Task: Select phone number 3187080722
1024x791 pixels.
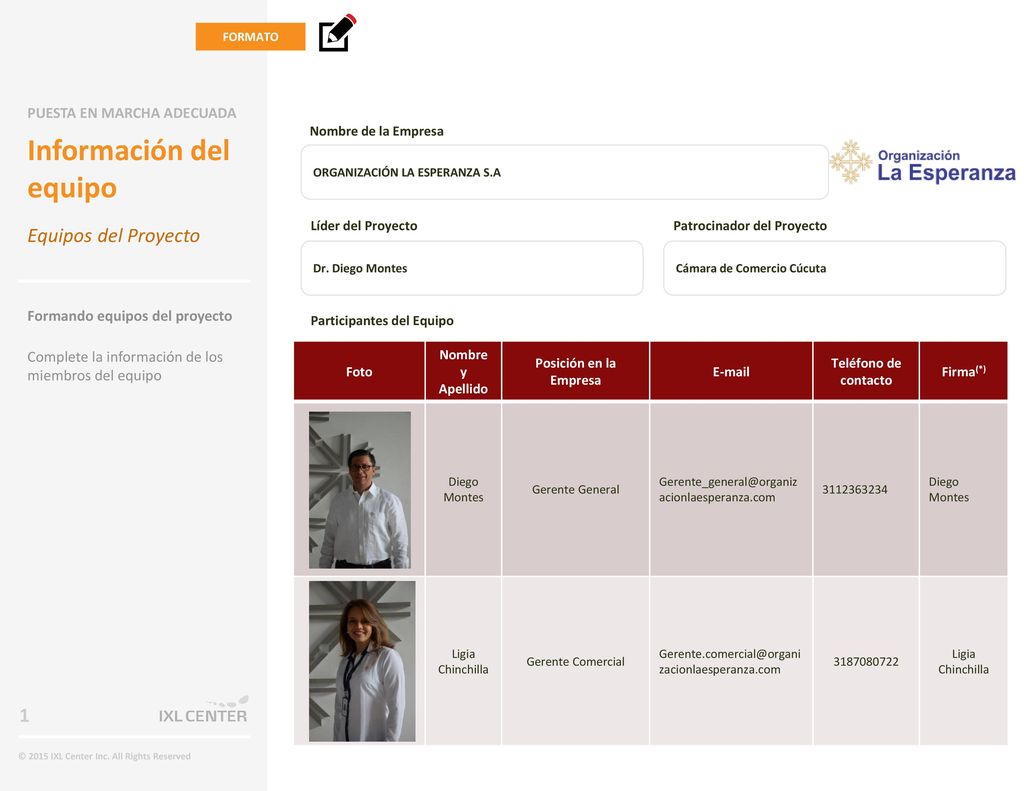Action: coord(866,661)
